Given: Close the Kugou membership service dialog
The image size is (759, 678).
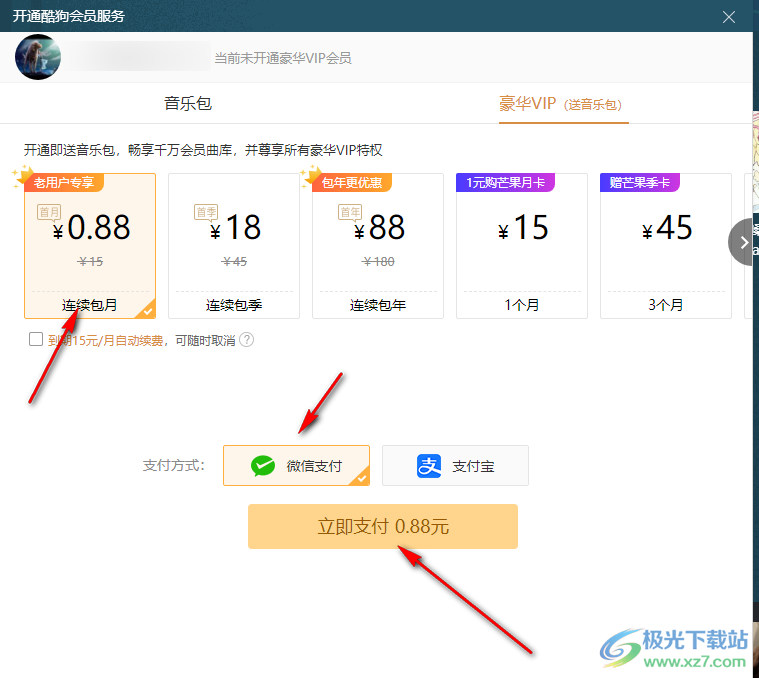Looking at the screenshot, I should (x=729, y=17).
